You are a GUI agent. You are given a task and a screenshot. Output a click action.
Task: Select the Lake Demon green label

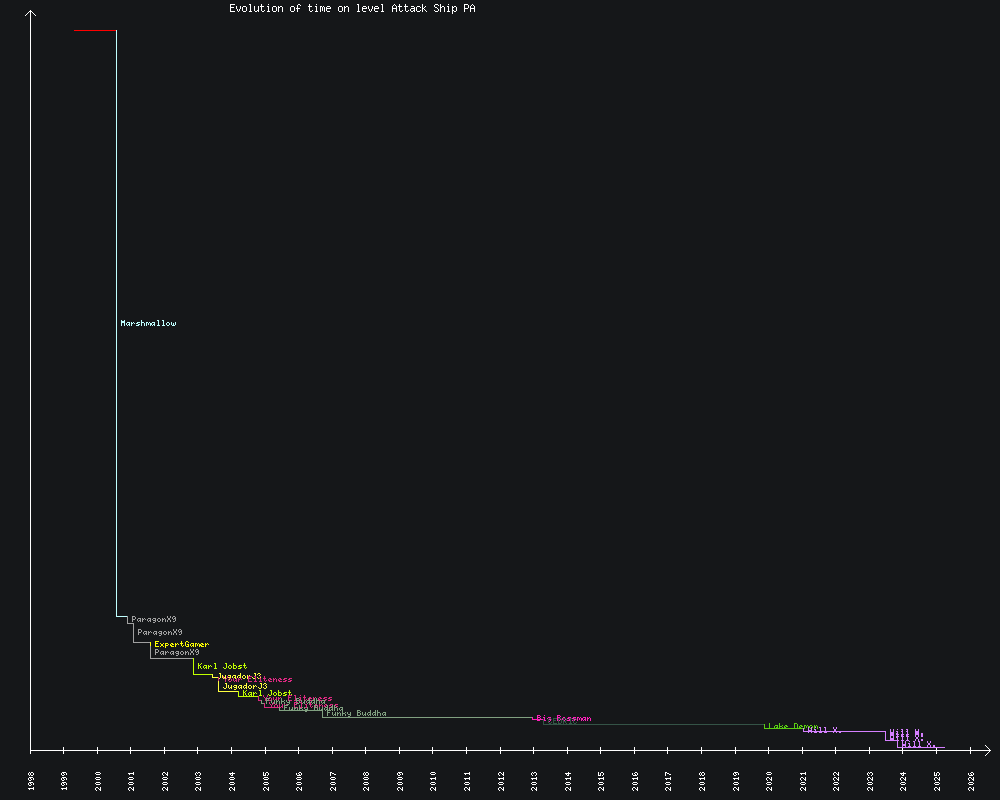coord(793,726)
